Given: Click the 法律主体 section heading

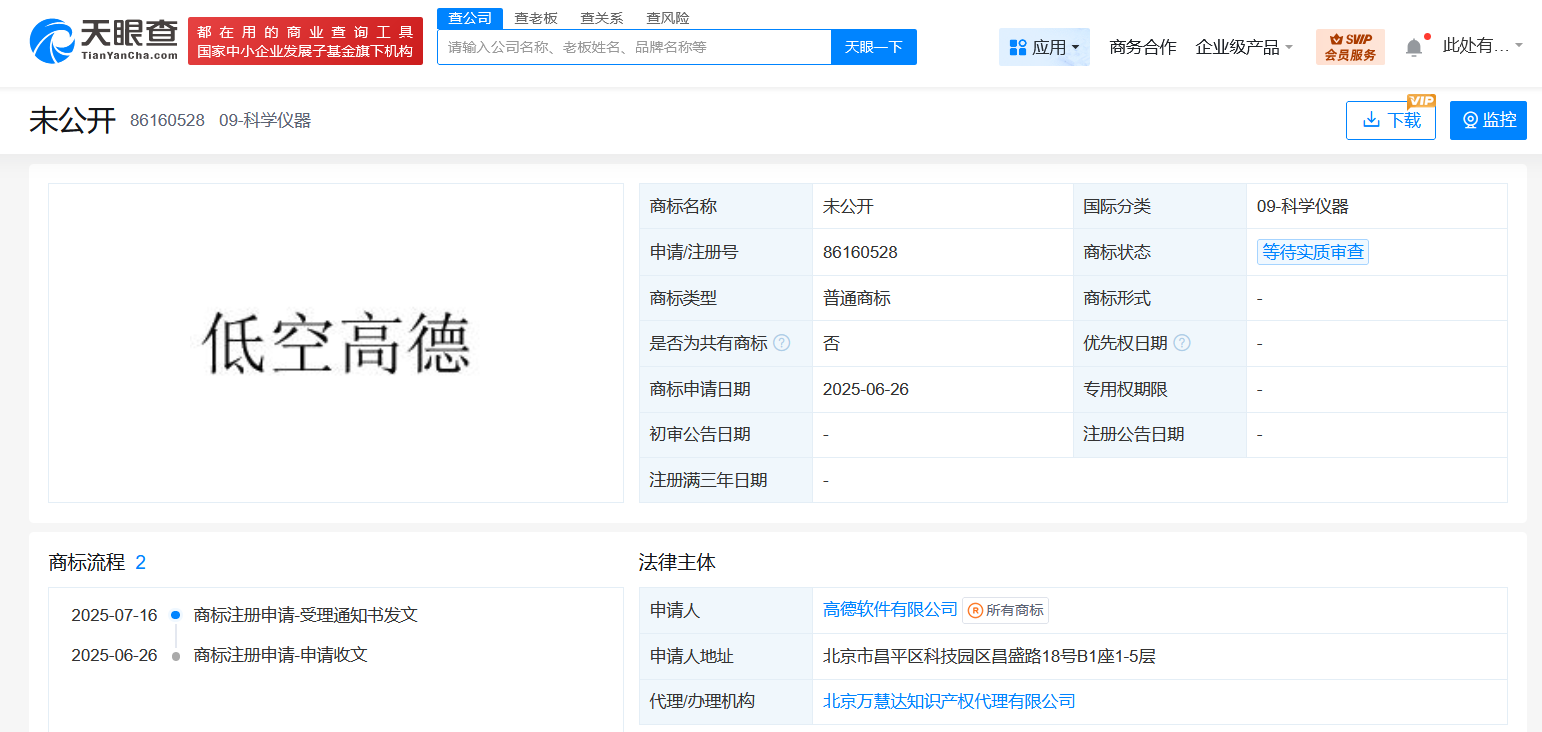Looking at the screenshot, I should tap(677, 562).
